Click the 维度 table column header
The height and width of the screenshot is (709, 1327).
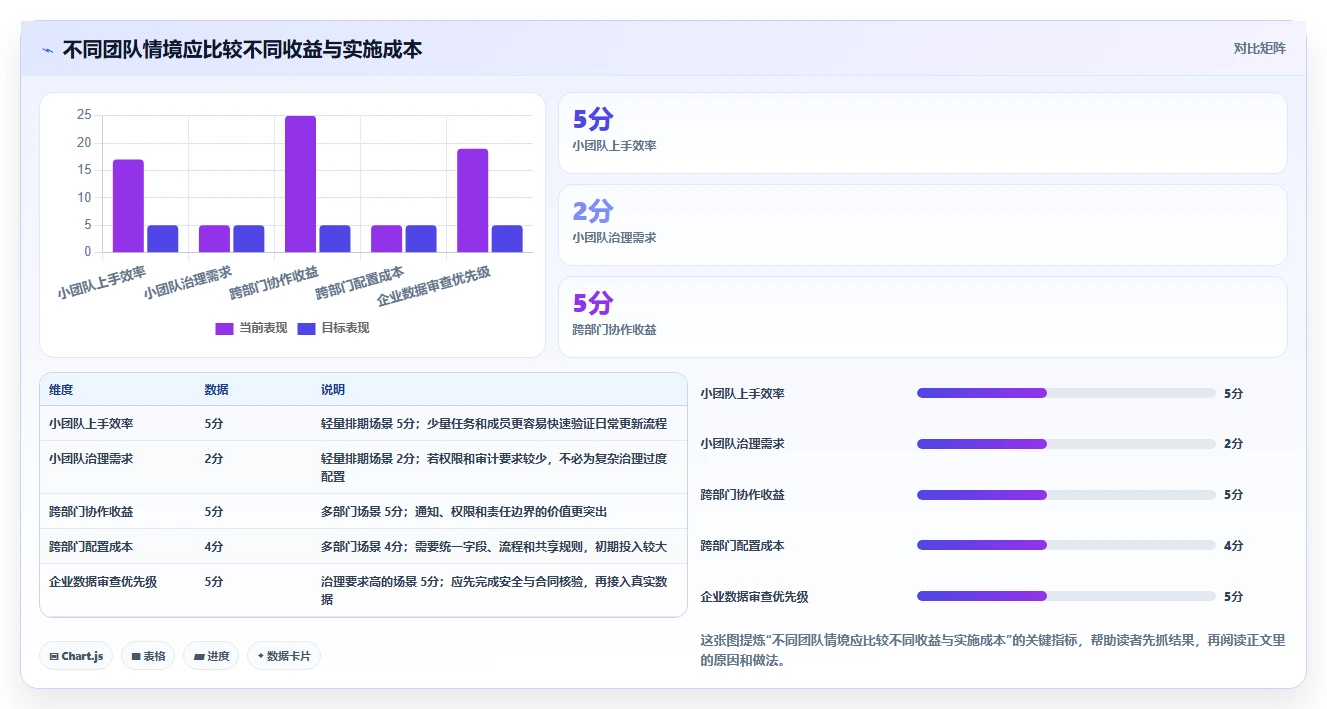(61, 390)
